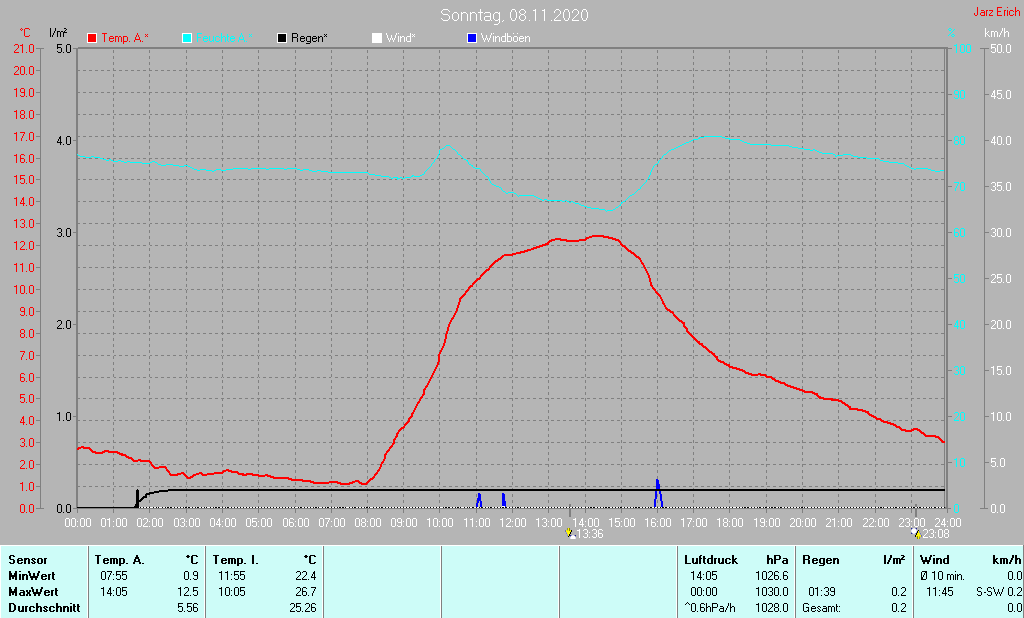The height and width of the screenshot is (618, 1024).
Task: Click the Sensor header in the stats table
Action: (27, 560)
